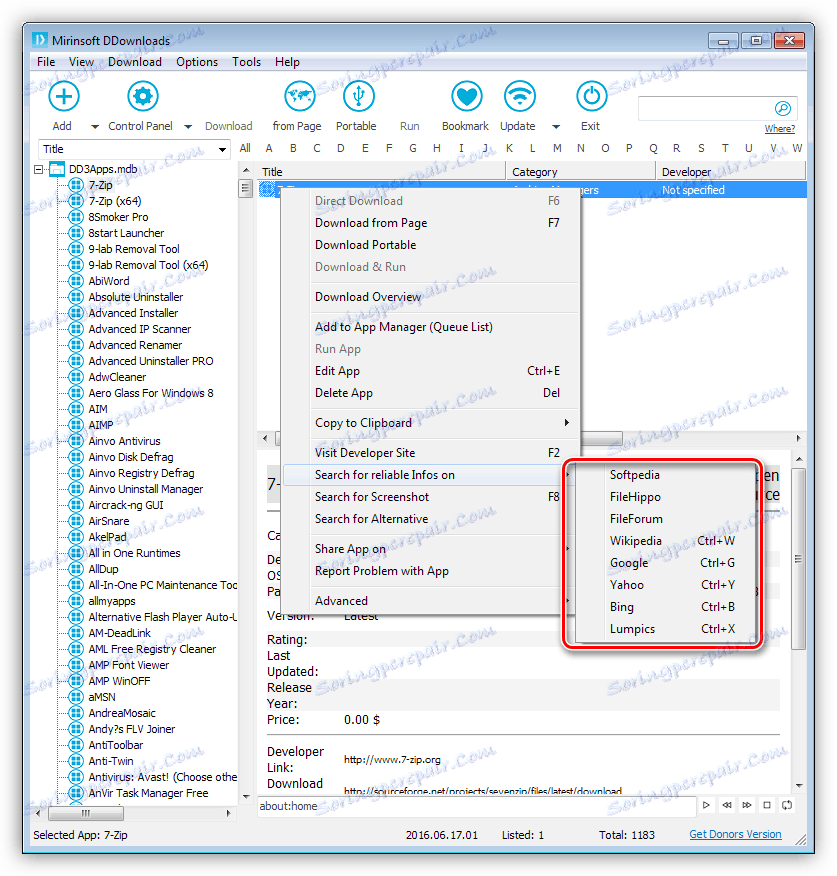This screenshot has height=876, width=837.
Task: Click the Add toolbar icon
Action: click(x=64, y=97)
